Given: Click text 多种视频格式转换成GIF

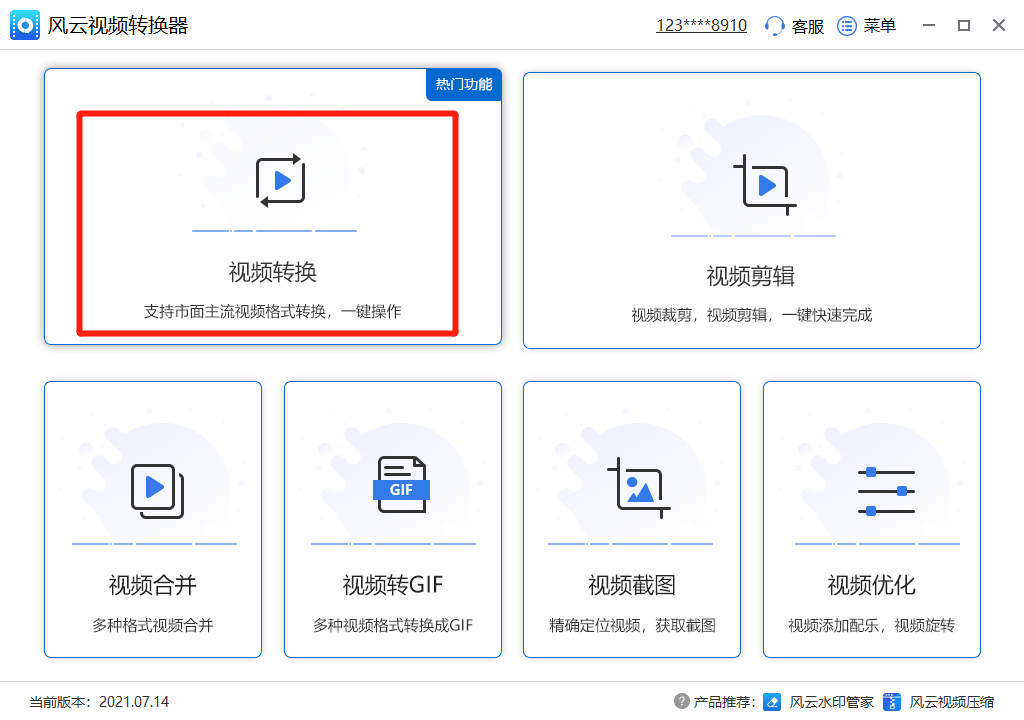Looking at the screenshot, I should pyautogui.click(x=392, y=625).
